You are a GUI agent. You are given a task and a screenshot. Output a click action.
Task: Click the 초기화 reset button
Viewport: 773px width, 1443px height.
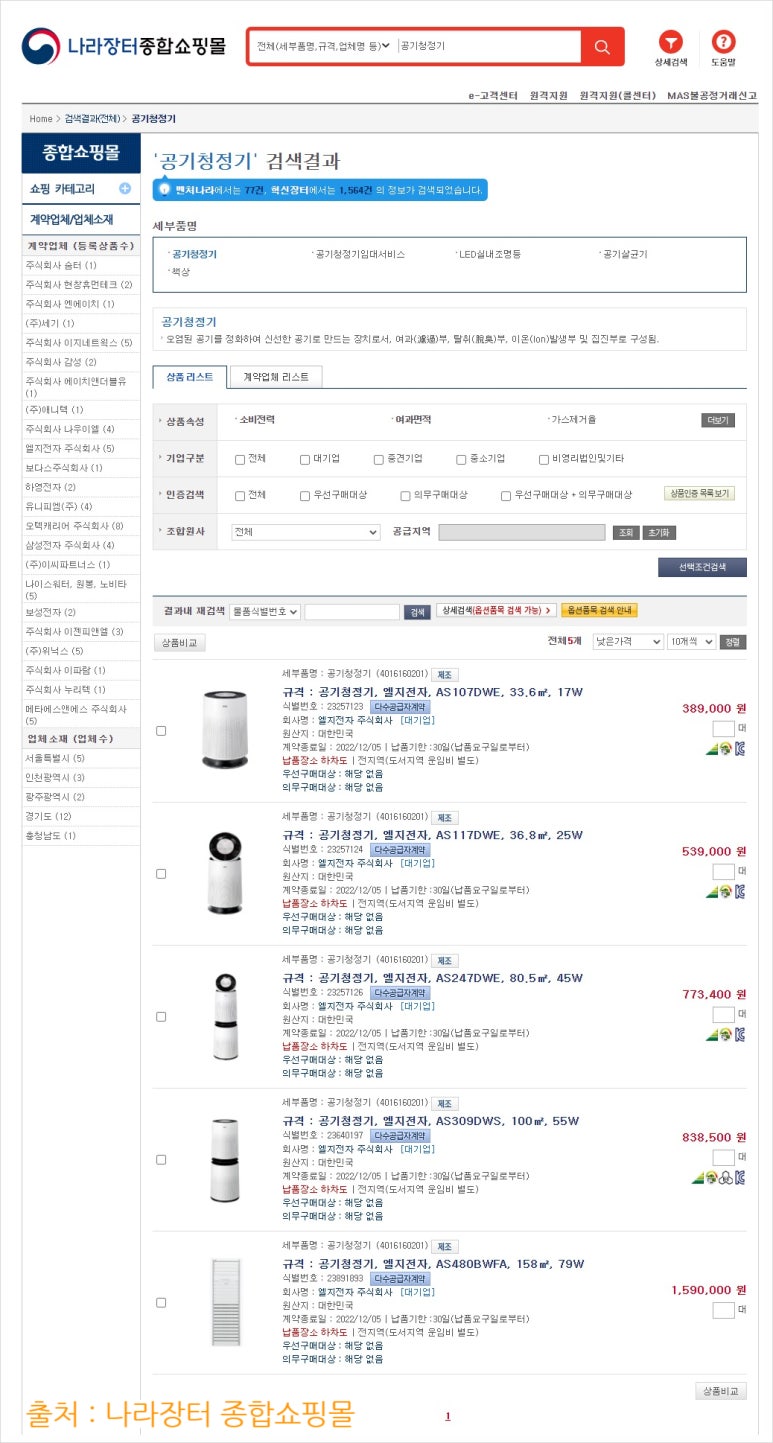click(x=659, y=532)
